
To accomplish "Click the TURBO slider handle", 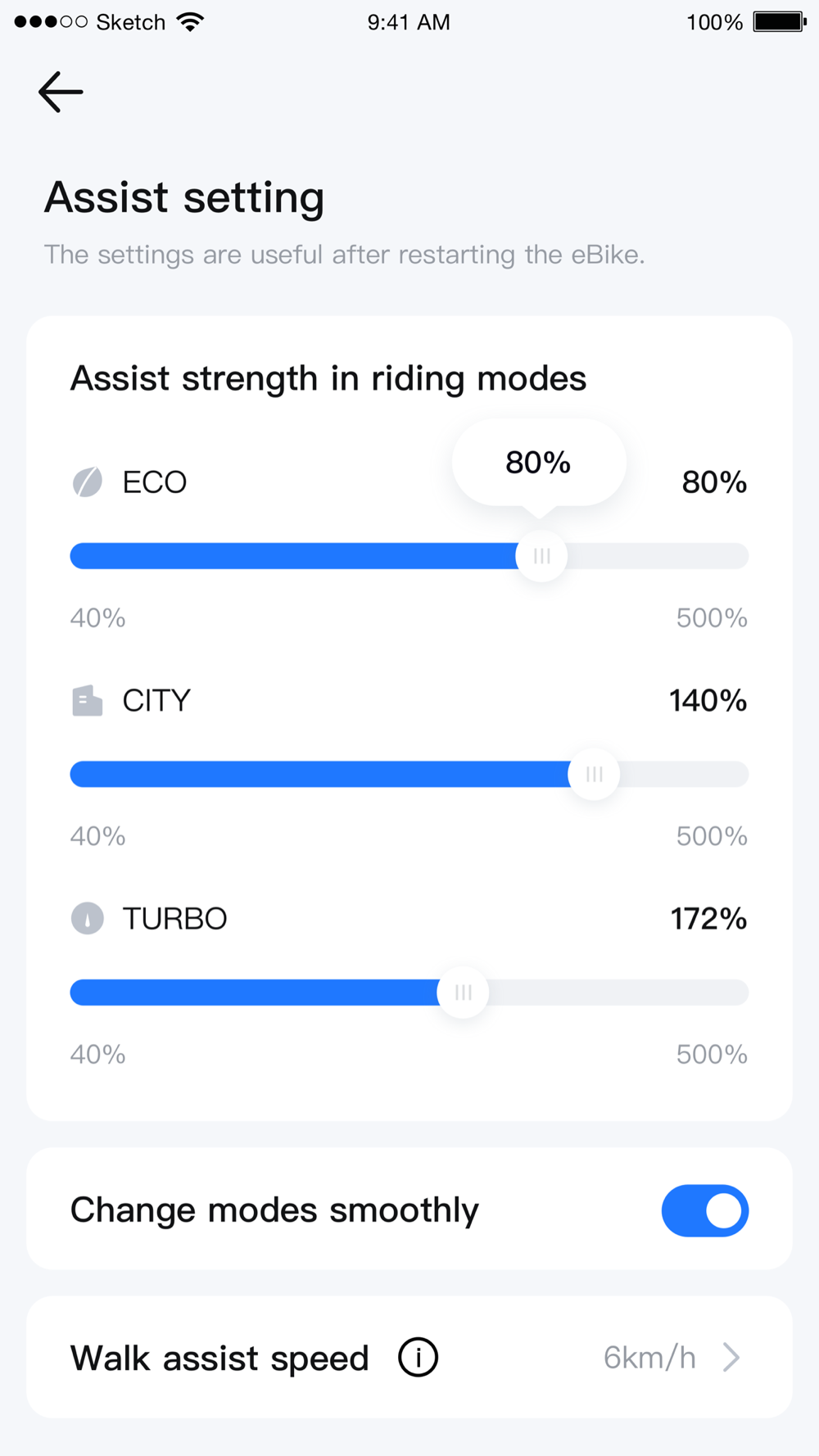I will click(x=463, y=993).
